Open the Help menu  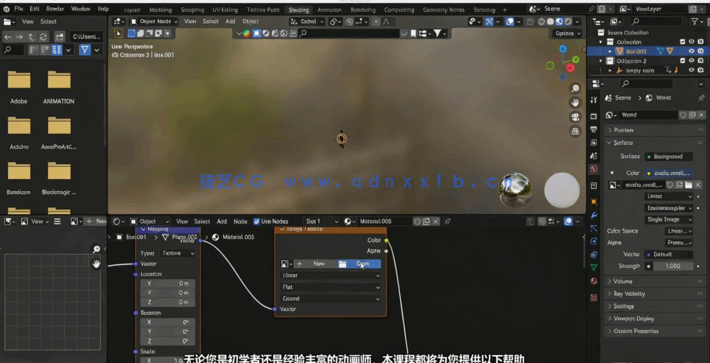(x=103, y=9)
